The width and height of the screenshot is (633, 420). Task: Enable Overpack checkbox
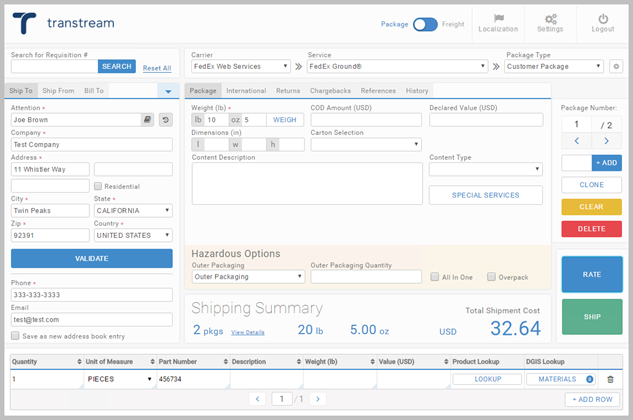click(491, 277)
